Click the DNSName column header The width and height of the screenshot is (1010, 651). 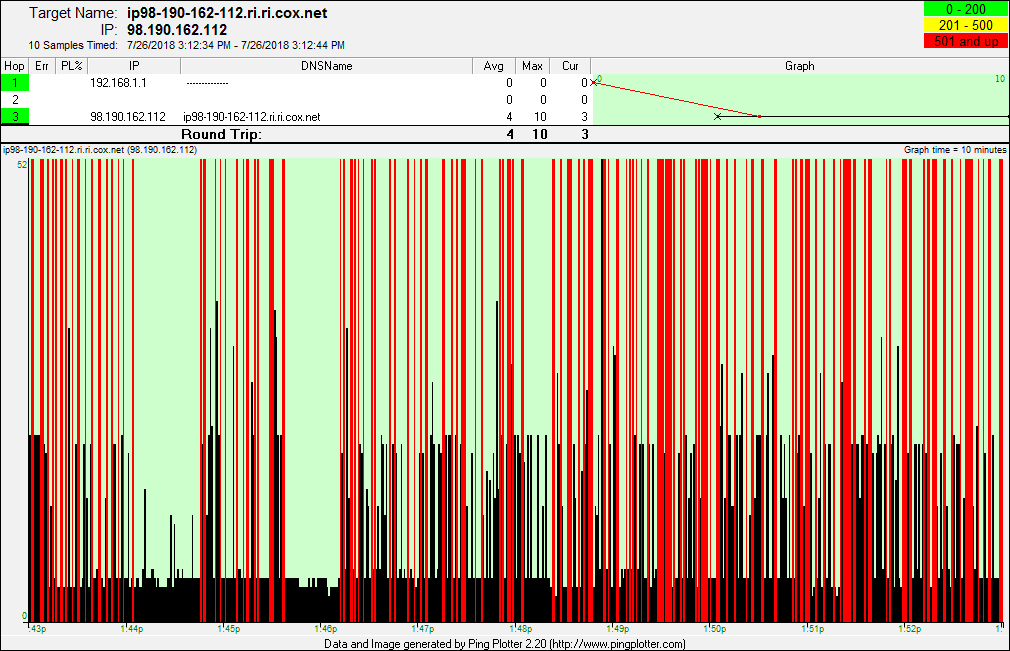coord(326,66)
